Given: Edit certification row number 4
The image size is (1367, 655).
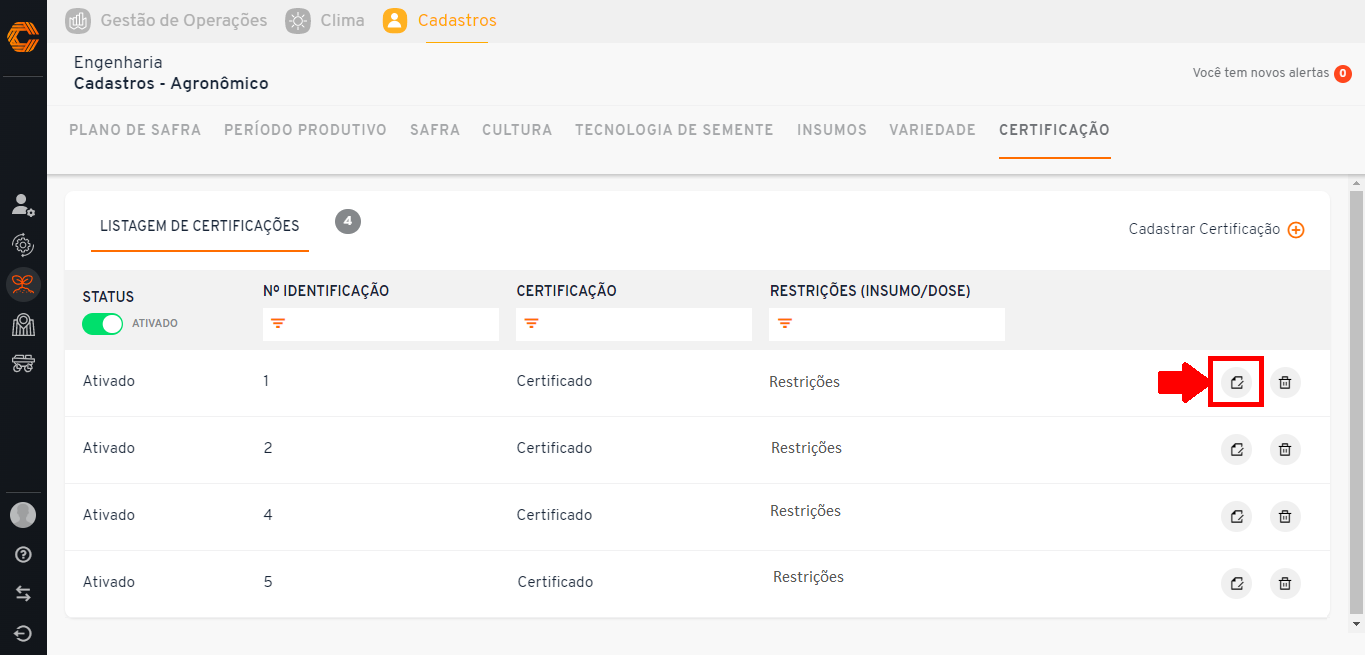Looking at the screenshot, I should (1236, 516).
